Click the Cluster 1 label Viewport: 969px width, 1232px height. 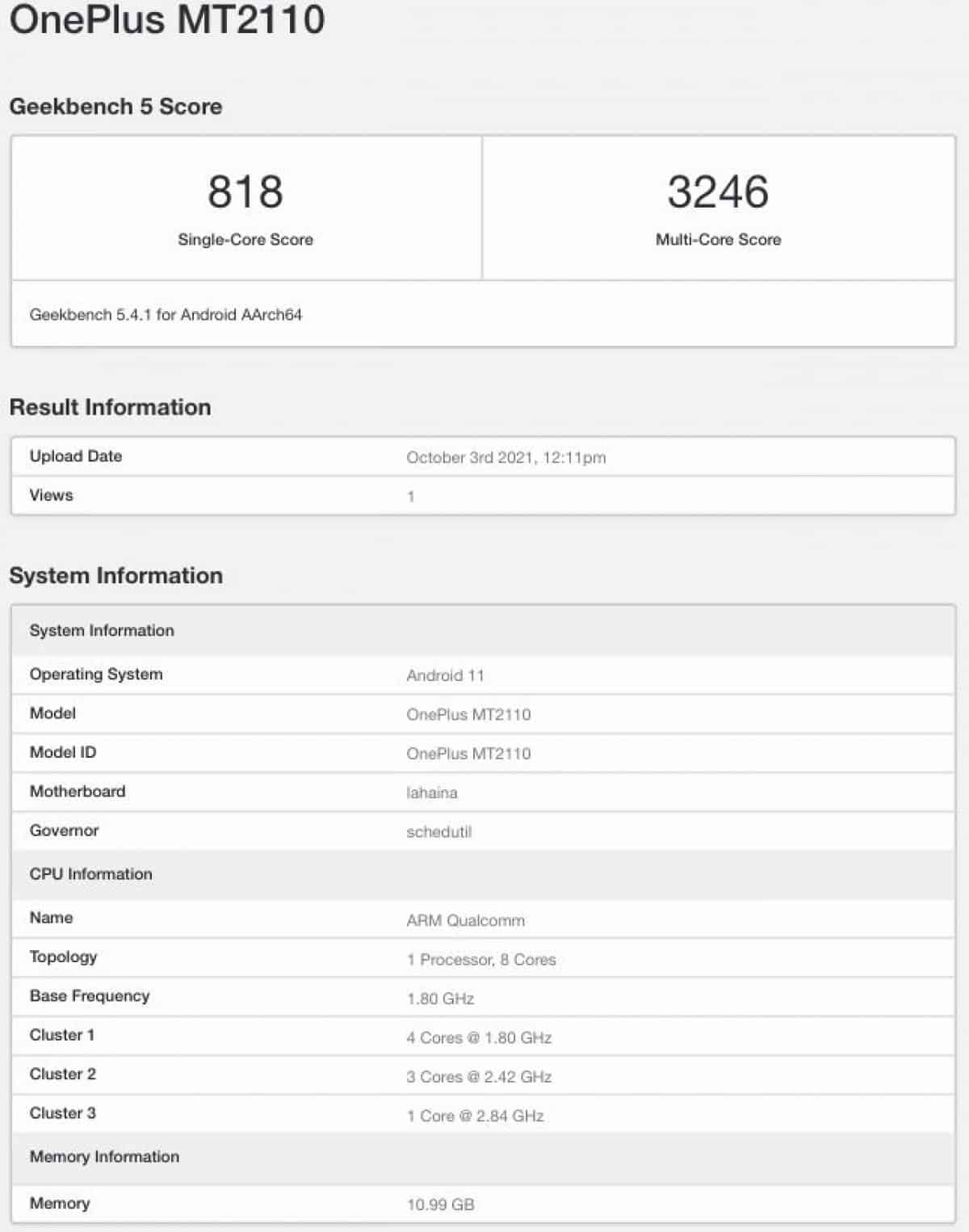62,1036
